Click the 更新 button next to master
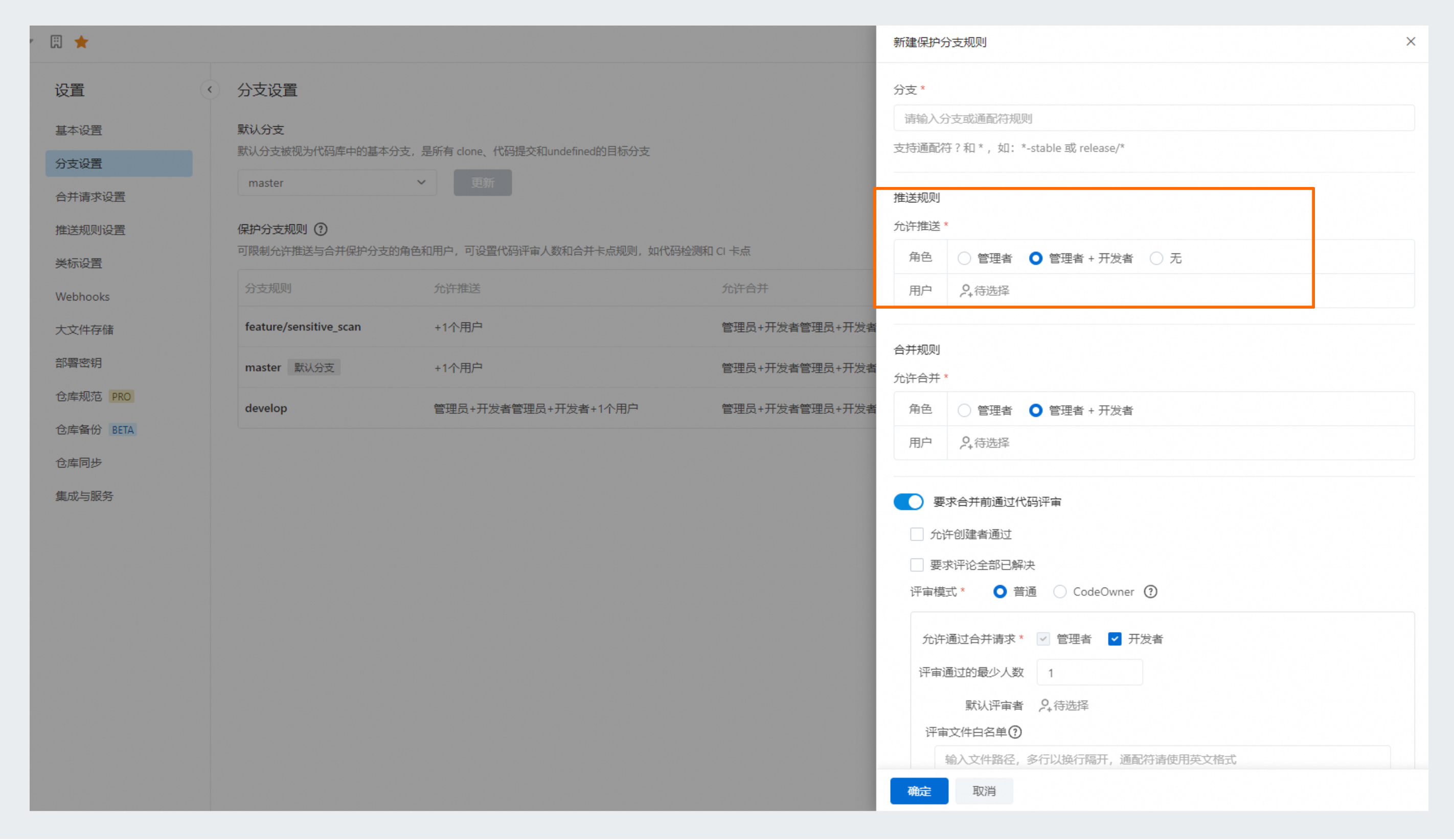This screenshot has height=840, width=1454. coord(482,183)
